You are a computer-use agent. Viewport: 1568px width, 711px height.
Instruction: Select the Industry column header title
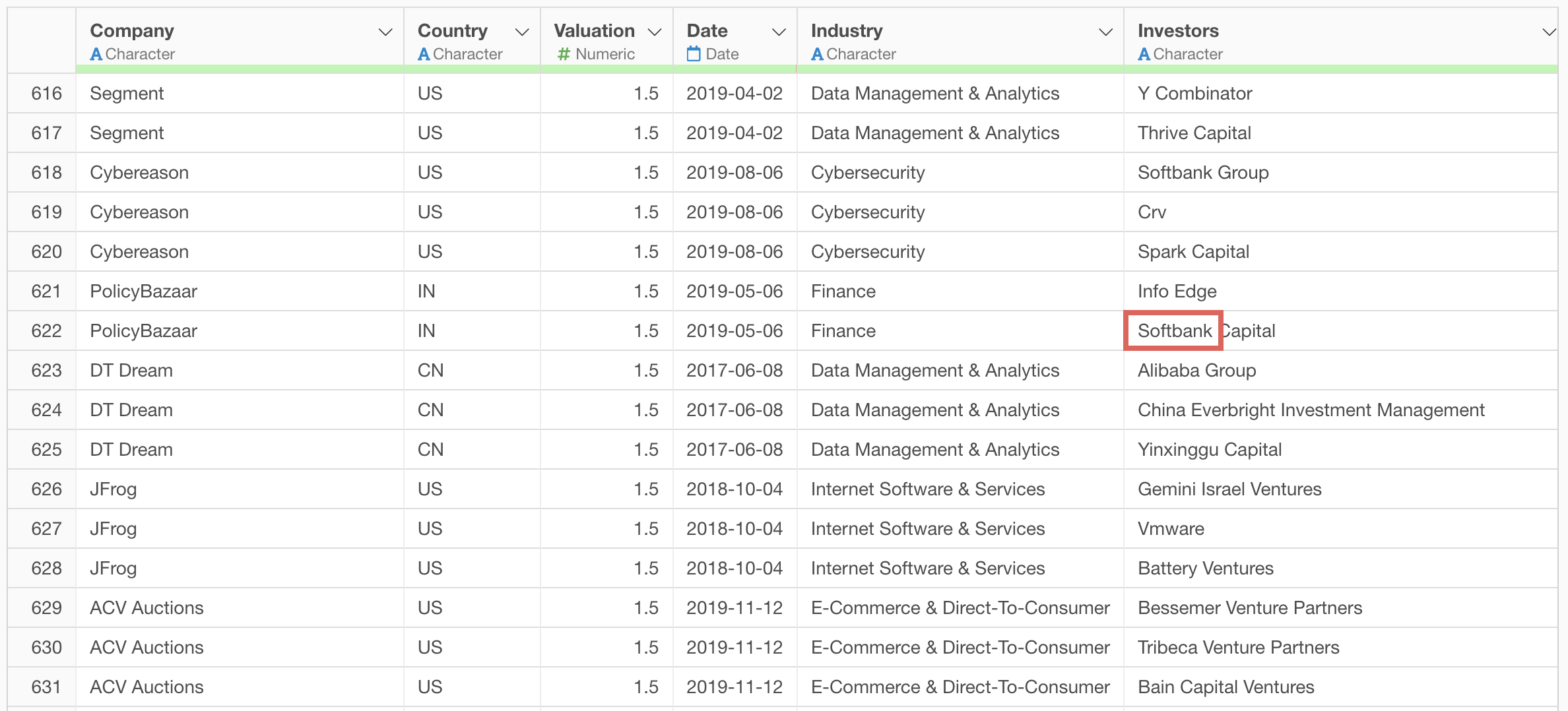click(x=847, y=30)
